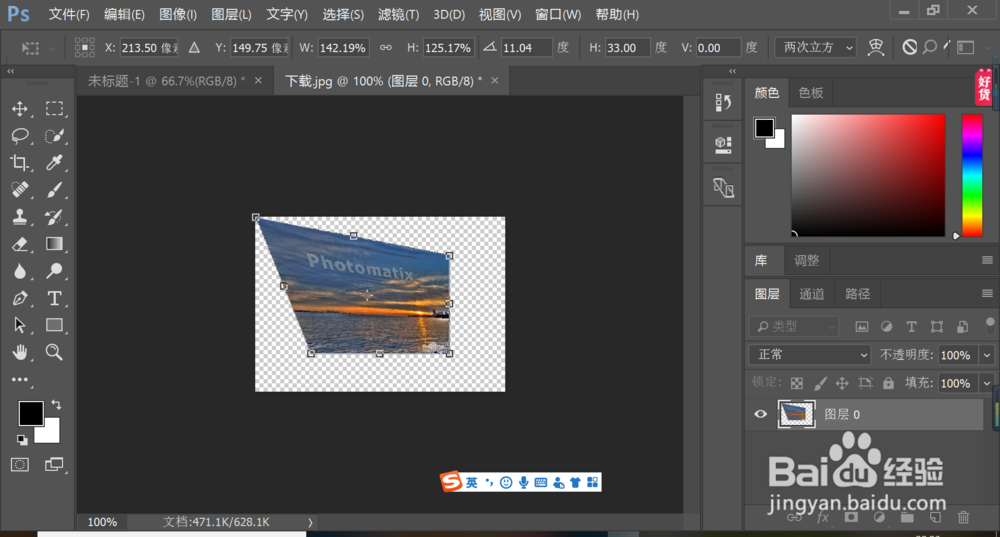1000x537 pixels.
Task: Open the layer filter 类型 dropdown
Action: click(793, 327)
